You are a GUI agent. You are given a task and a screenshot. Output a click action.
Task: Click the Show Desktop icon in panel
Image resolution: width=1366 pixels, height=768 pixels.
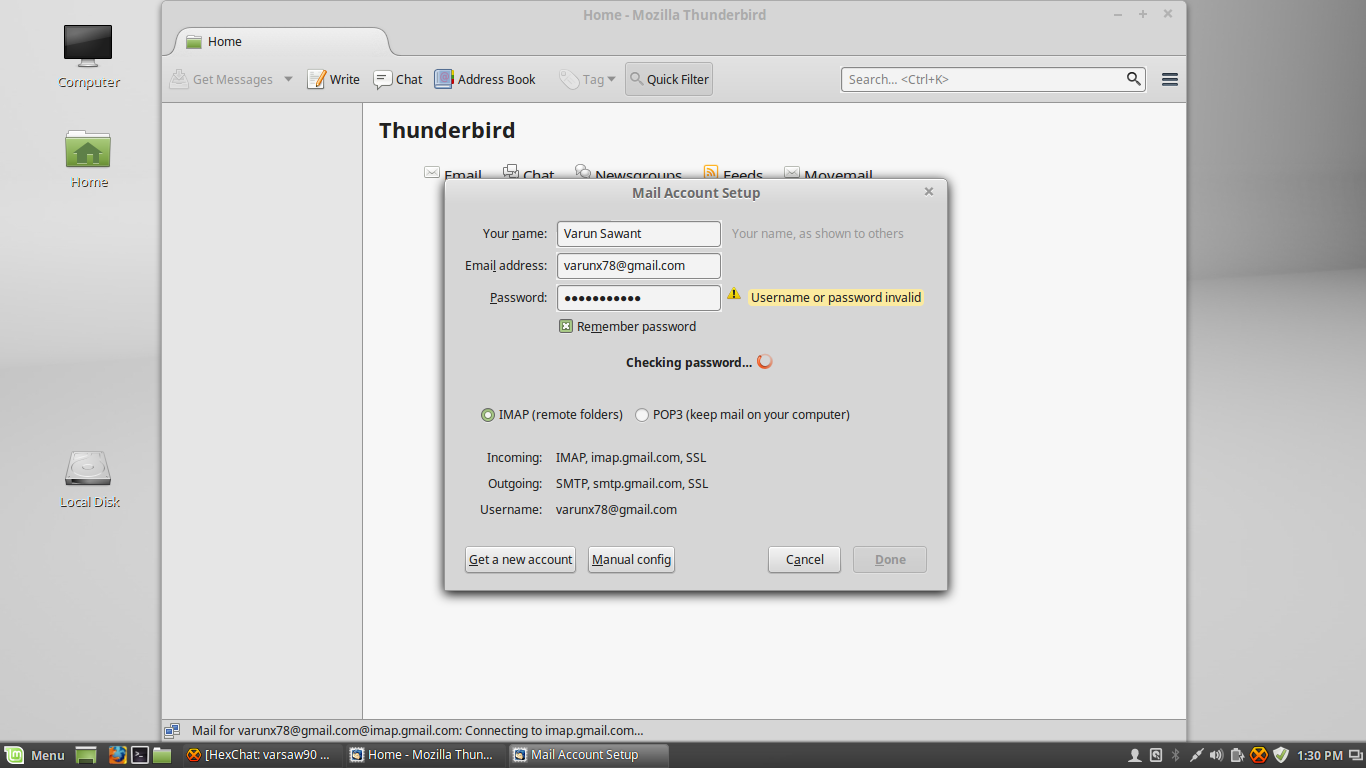(87, 755)
